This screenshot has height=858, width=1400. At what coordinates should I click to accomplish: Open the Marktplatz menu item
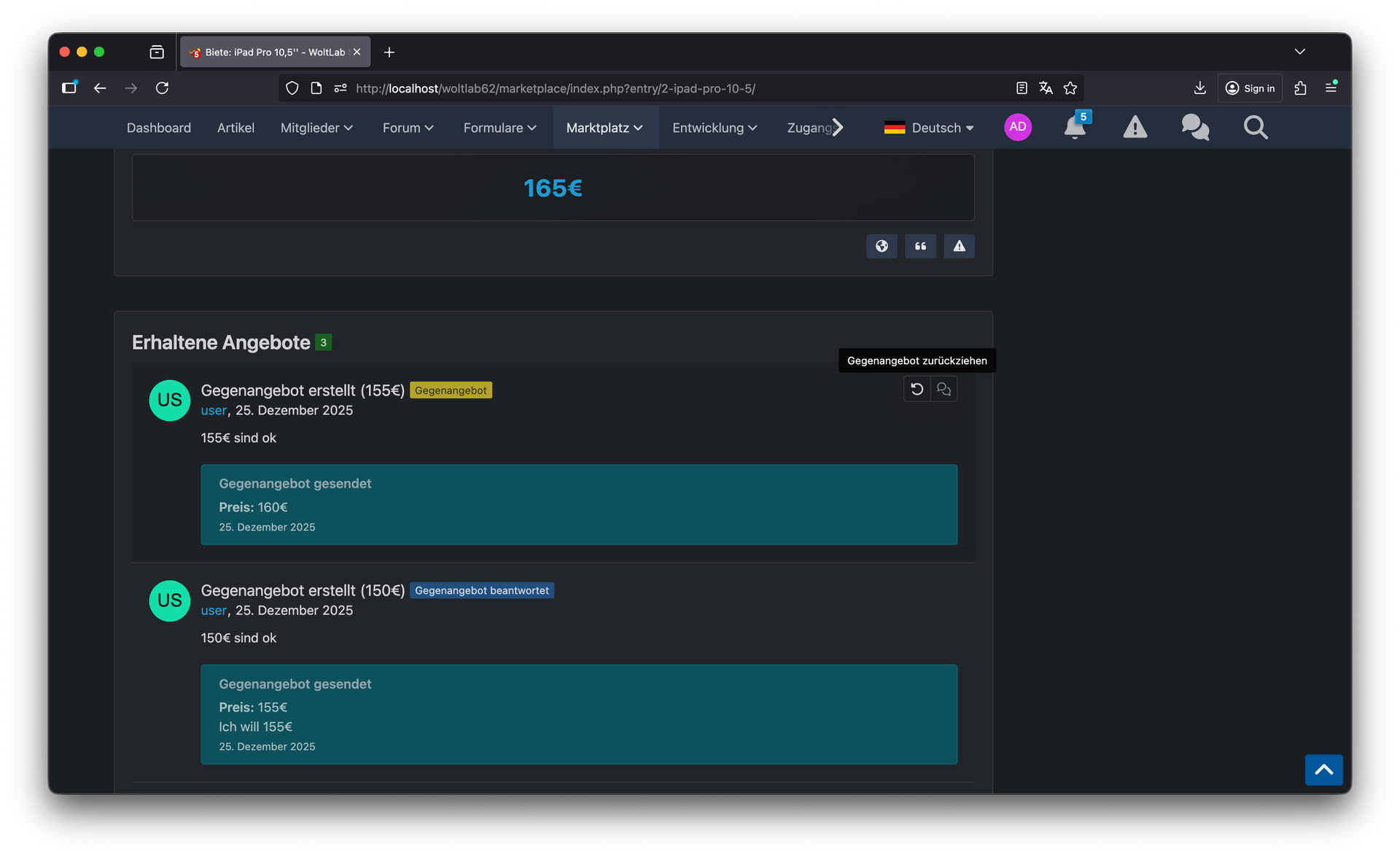tap(604, 128)
